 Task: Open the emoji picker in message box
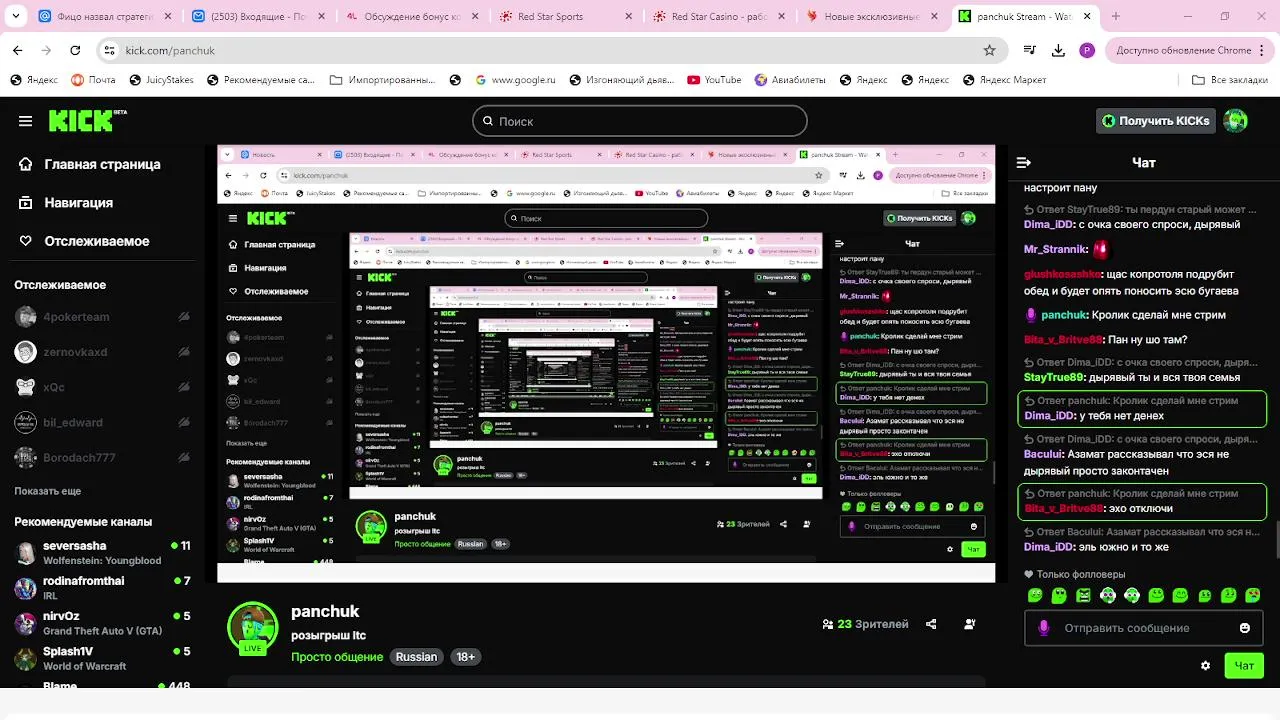(x=1245, y=628)
